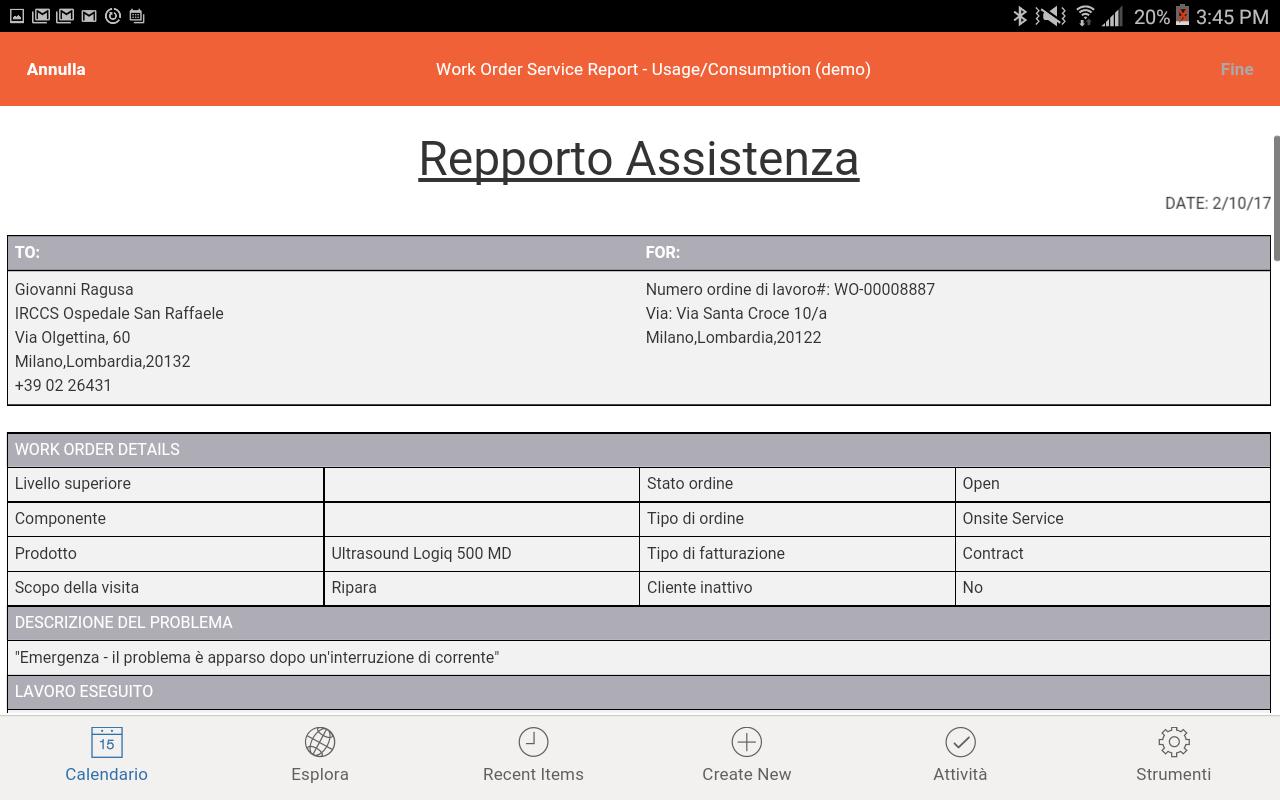Open the Strumenti gear icon
Image resolution: width=1280 pixels, height=800 pixels.
pyautogui.click(x=1174, y=742)
